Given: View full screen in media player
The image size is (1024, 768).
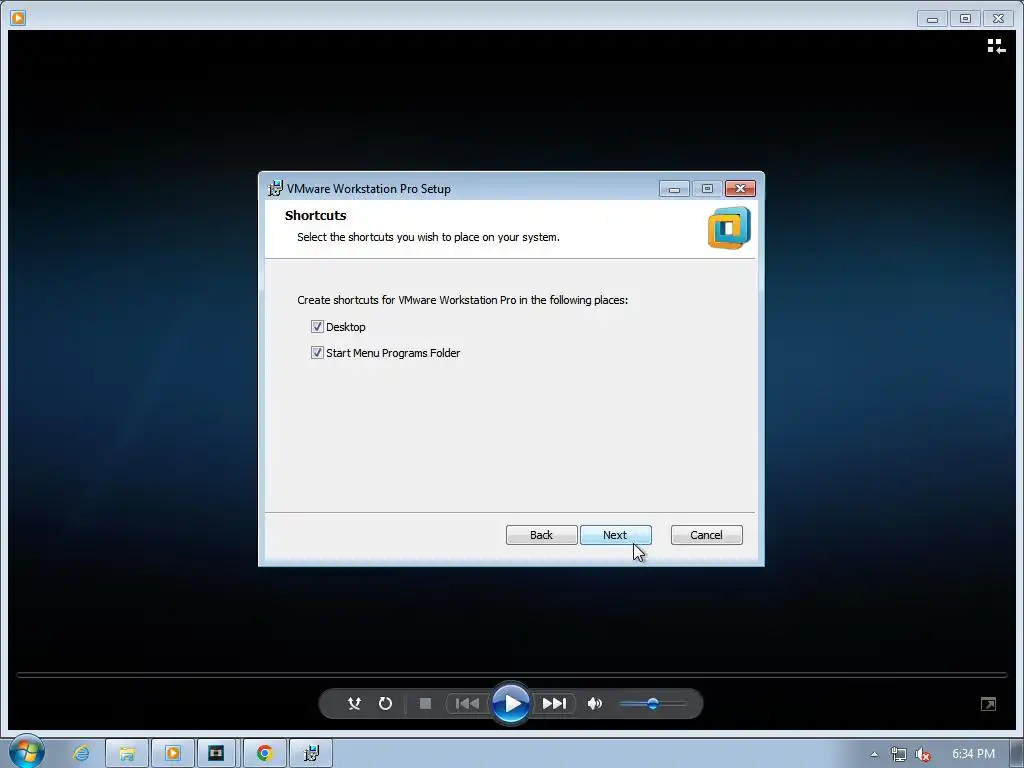Looking at the screenshot, I should 988,703.
